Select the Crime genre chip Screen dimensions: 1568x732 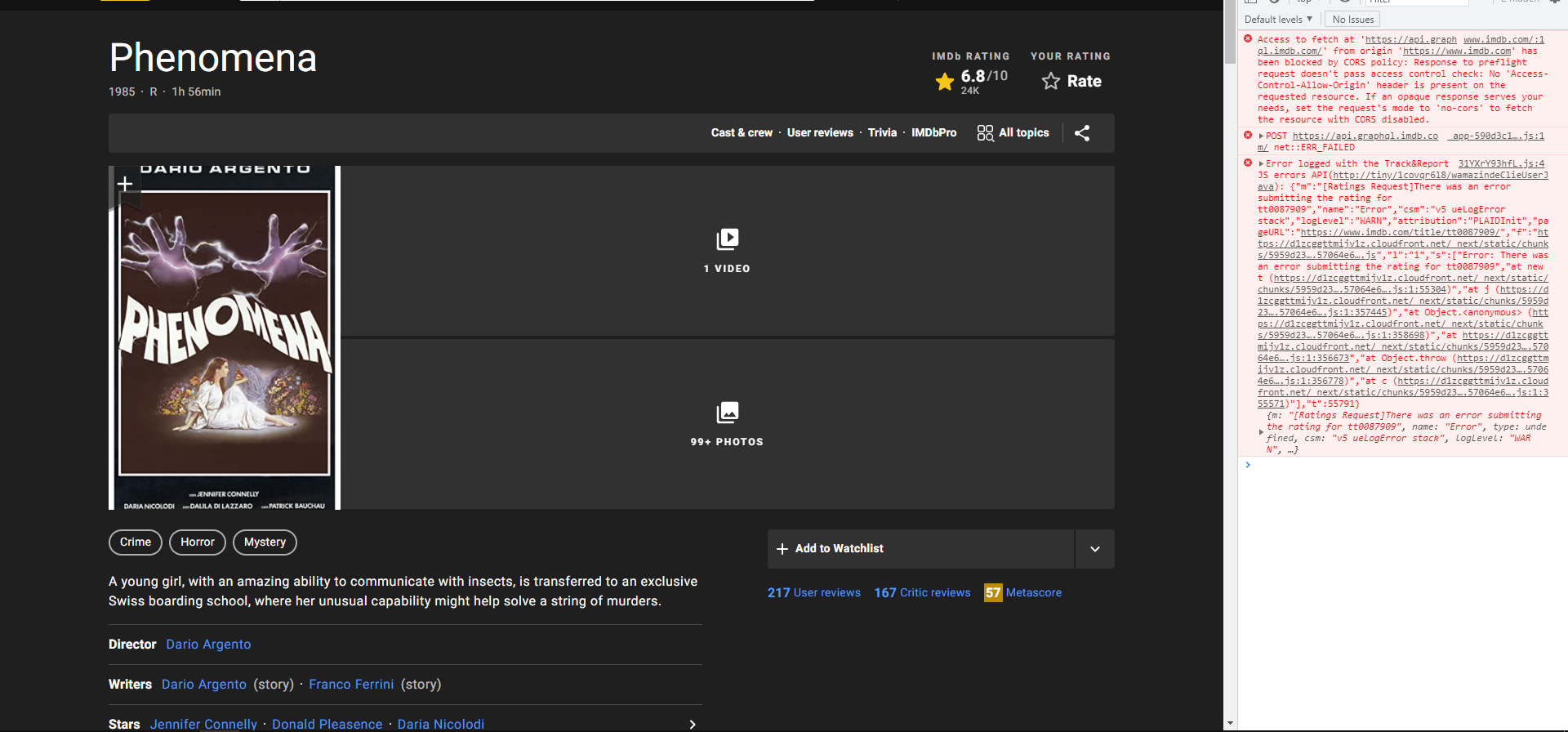coord(136,542)
